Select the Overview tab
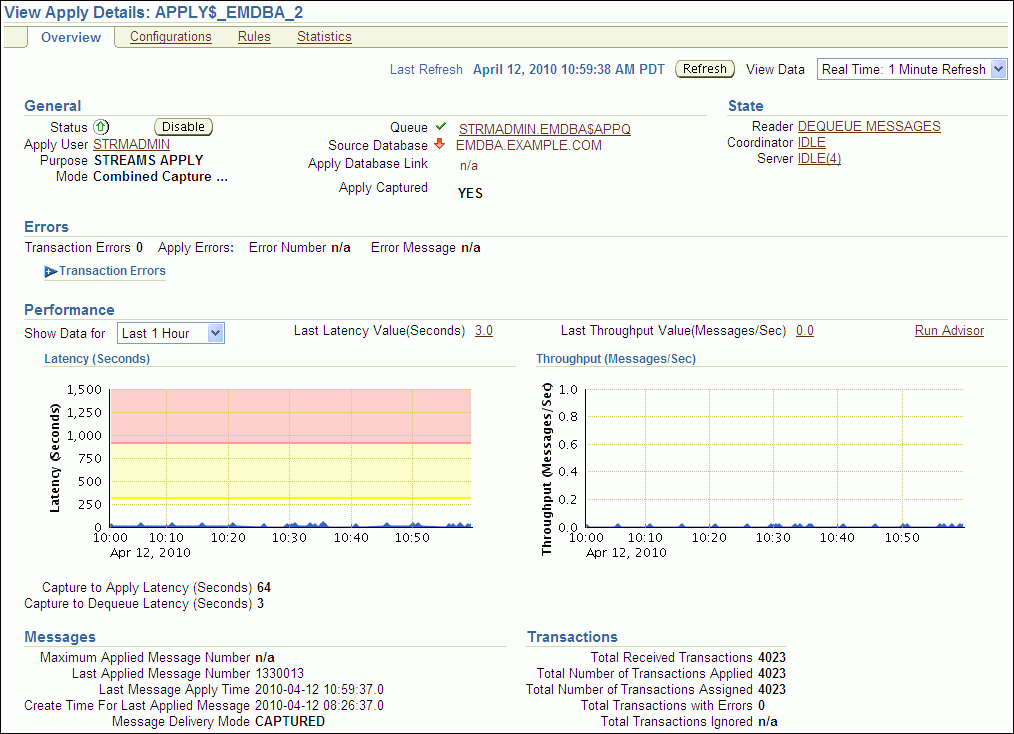Image resolution: width=1014 pixels, height=734 pixels. click(71, 37)
